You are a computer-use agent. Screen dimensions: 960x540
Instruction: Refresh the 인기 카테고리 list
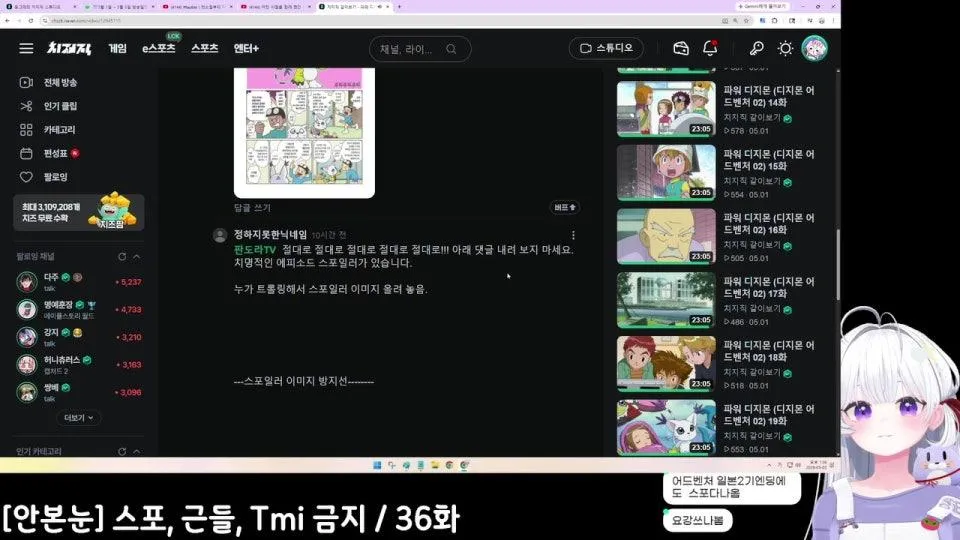tap(122, 451)
